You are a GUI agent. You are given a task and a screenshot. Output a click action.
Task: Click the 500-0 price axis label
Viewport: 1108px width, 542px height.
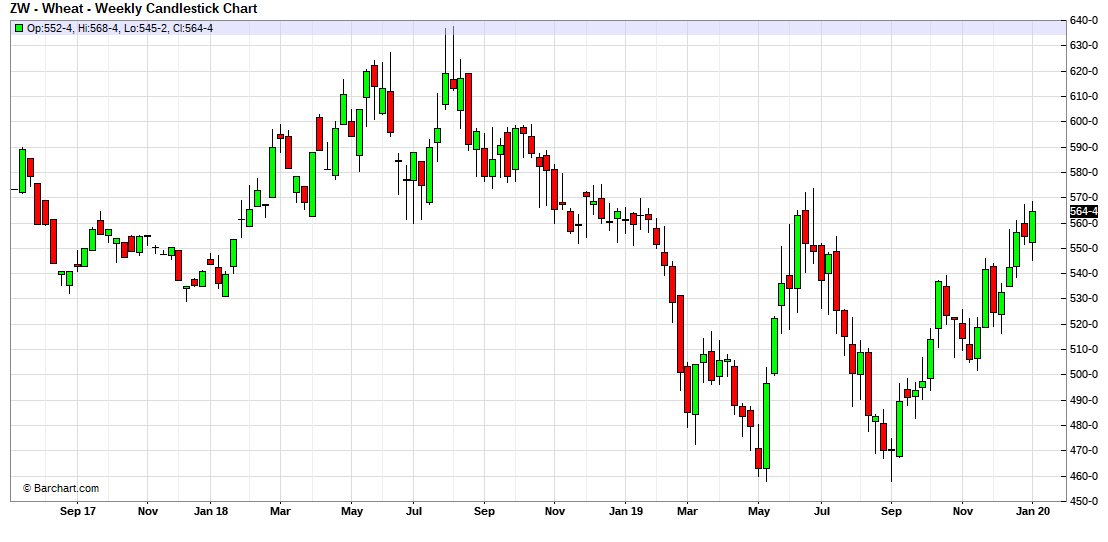pyautogui.click(x=1085, y=375)
